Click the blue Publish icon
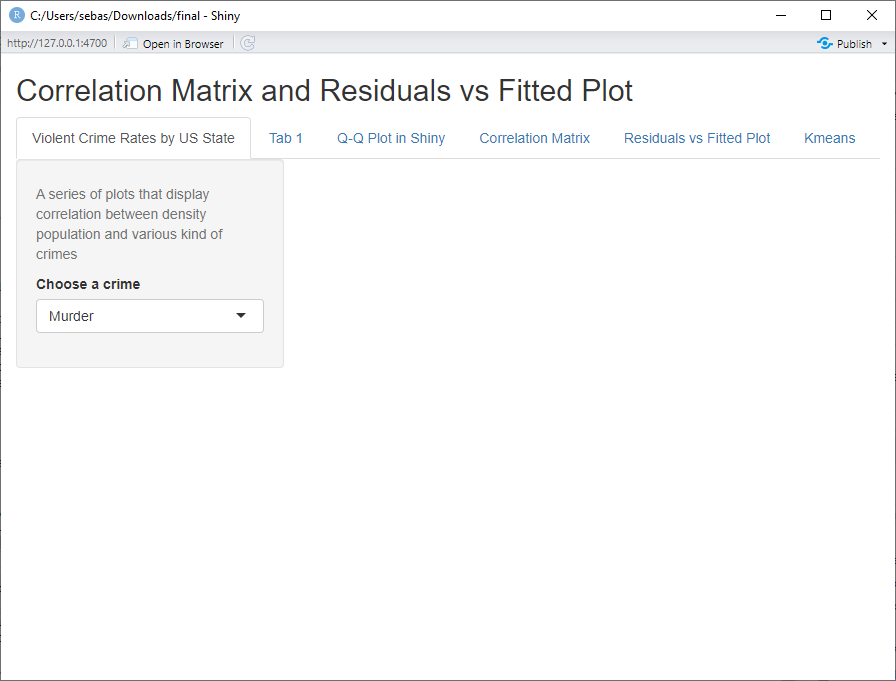The height and width of the screenshot is (681, 896). point(825,44)
